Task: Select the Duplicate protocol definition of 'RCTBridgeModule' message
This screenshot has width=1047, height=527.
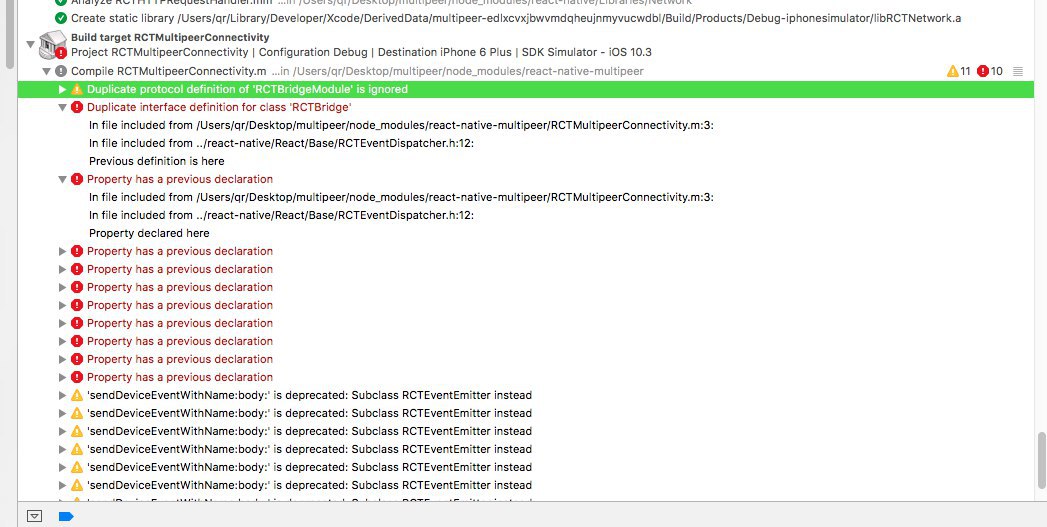Action: pos(247,89)
